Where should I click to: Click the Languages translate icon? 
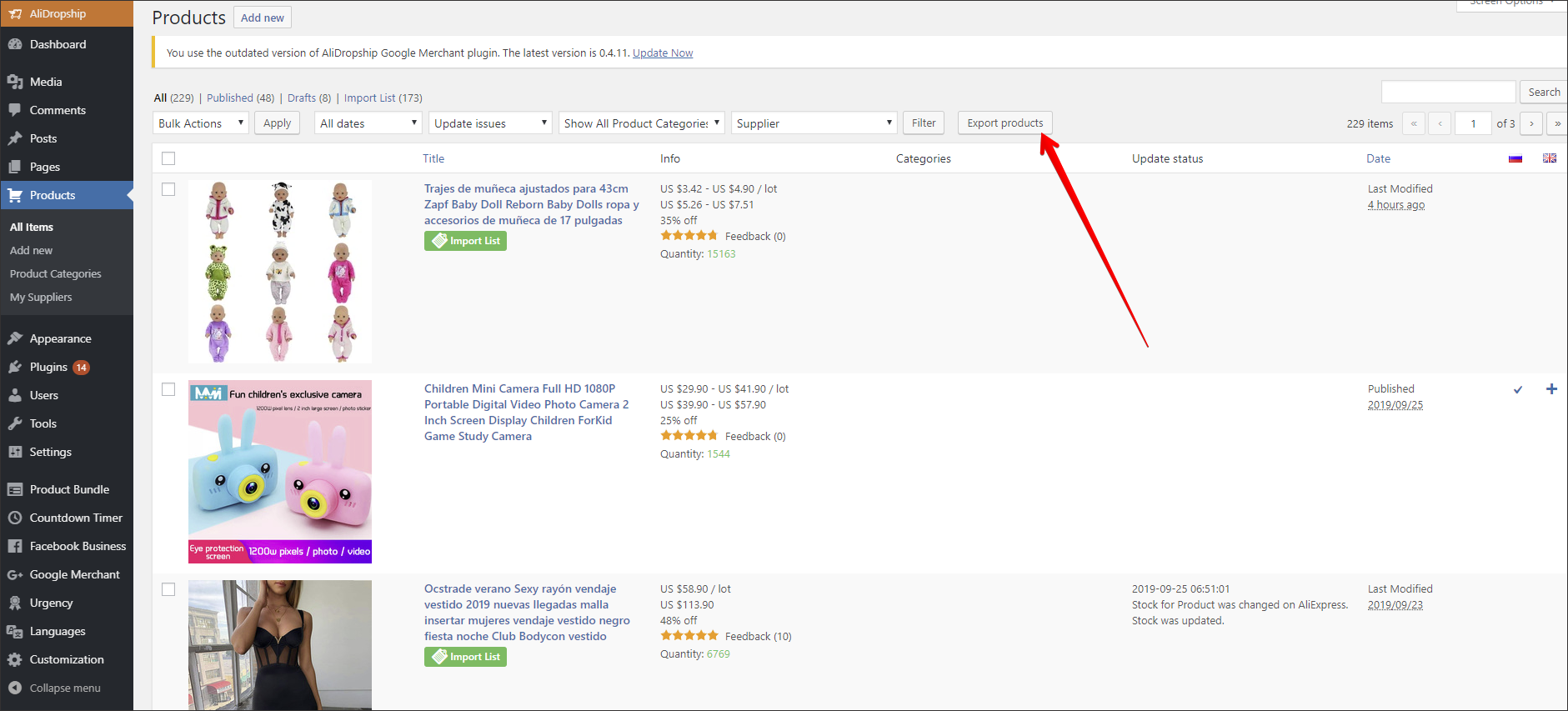pos(15,631)
